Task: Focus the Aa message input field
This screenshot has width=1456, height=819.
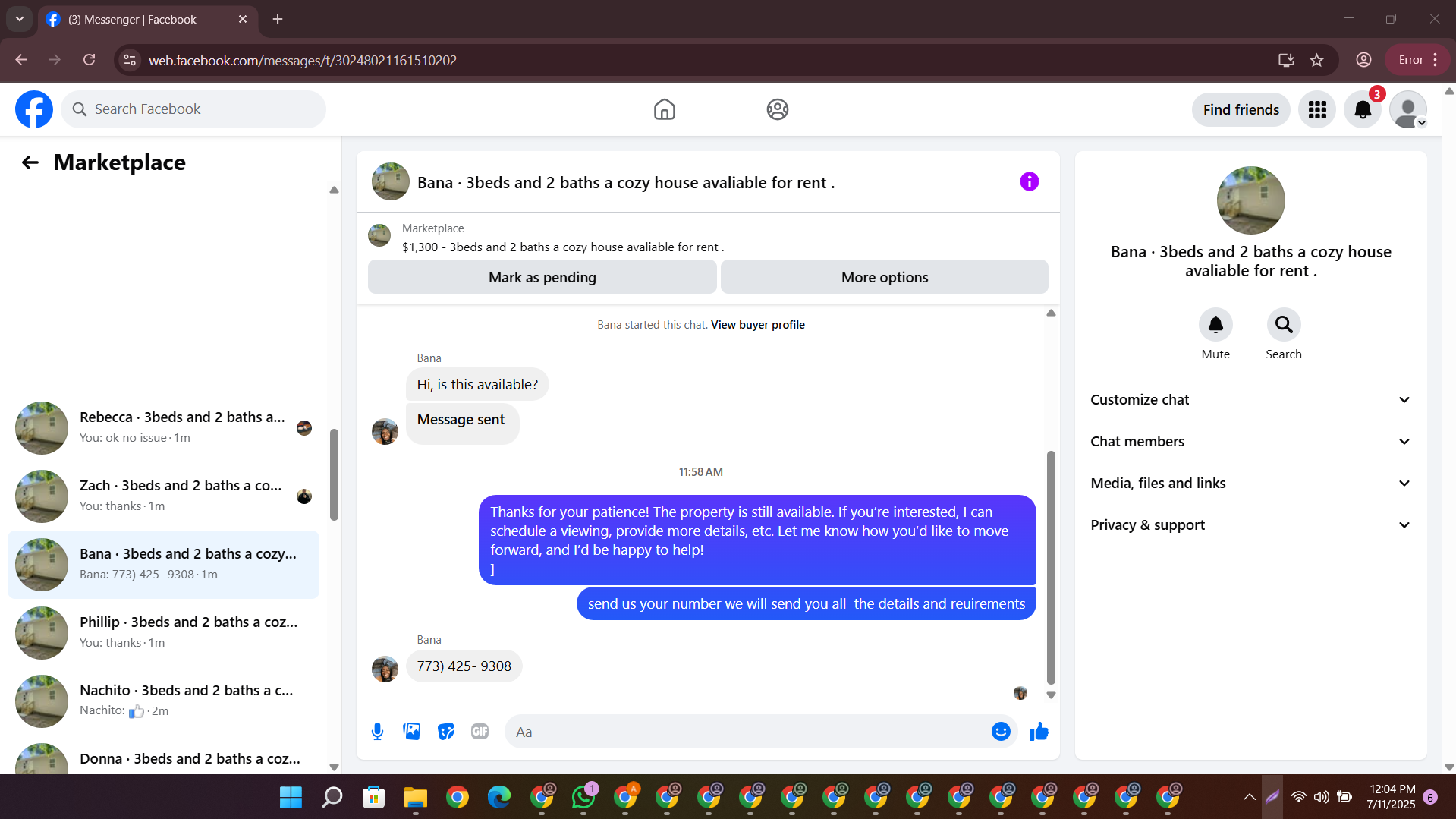Action: click(x=747, y=732)
